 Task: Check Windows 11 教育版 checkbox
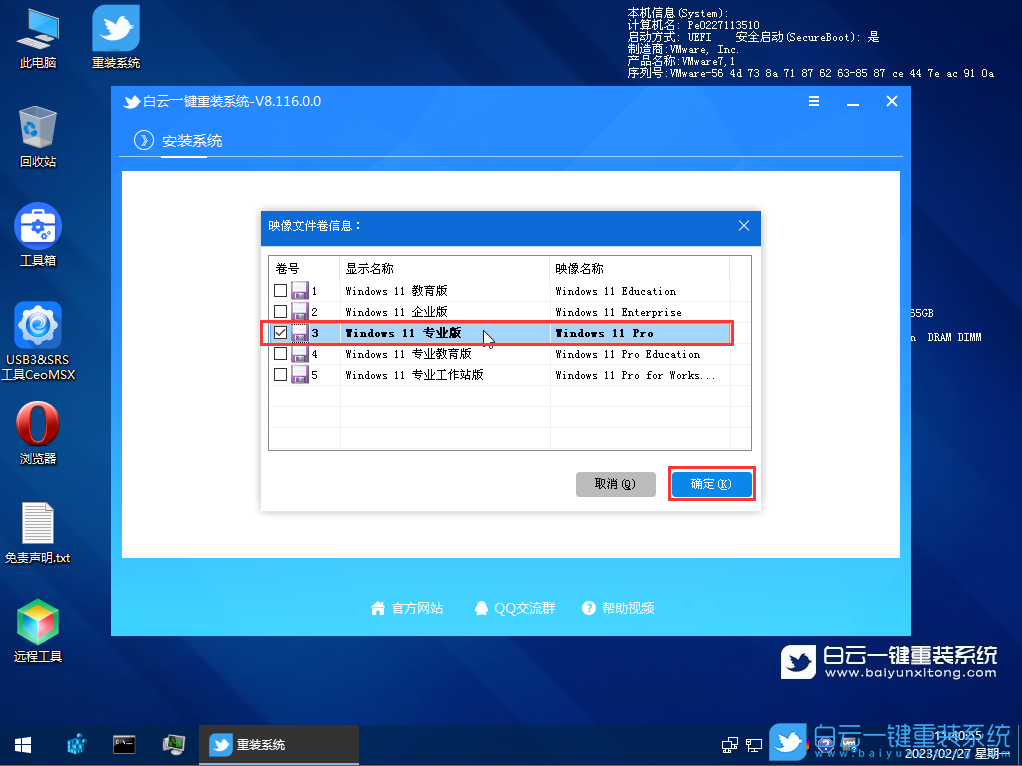(x=280, y=290)
